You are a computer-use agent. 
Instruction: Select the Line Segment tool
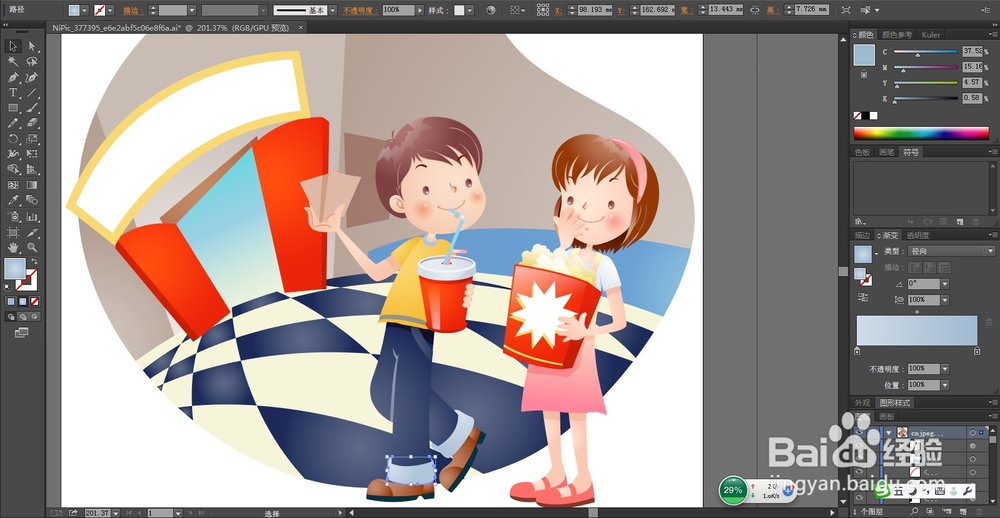tap(32, 92)
